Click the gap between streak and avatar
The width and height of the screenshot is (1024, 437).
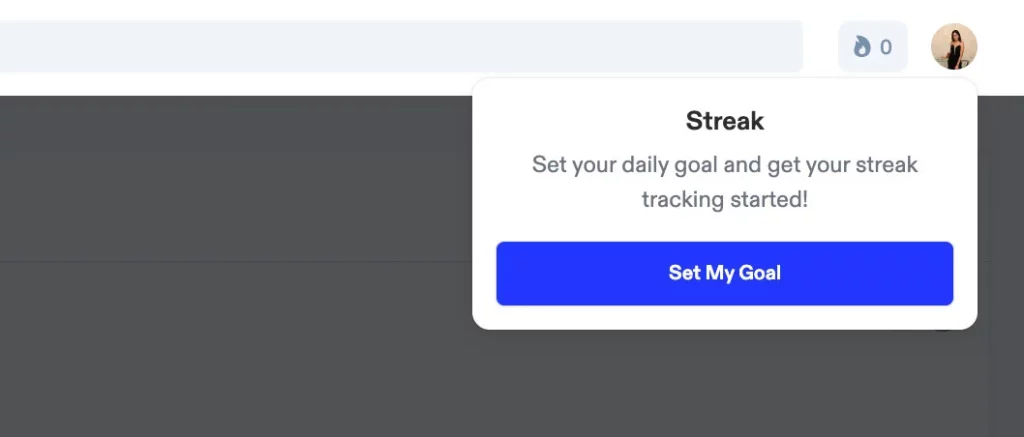click(919, 47)
